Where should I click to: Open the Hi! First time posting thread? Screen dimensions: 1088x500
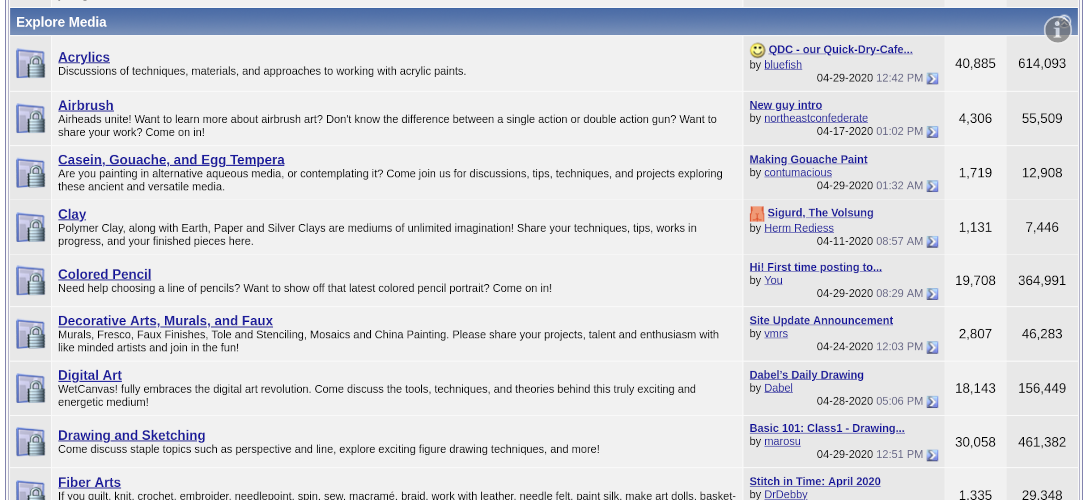(x=815, y=267)
